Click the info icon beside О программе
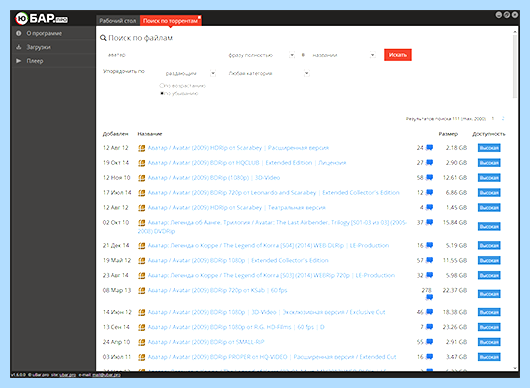 click(x=19, y=33)
